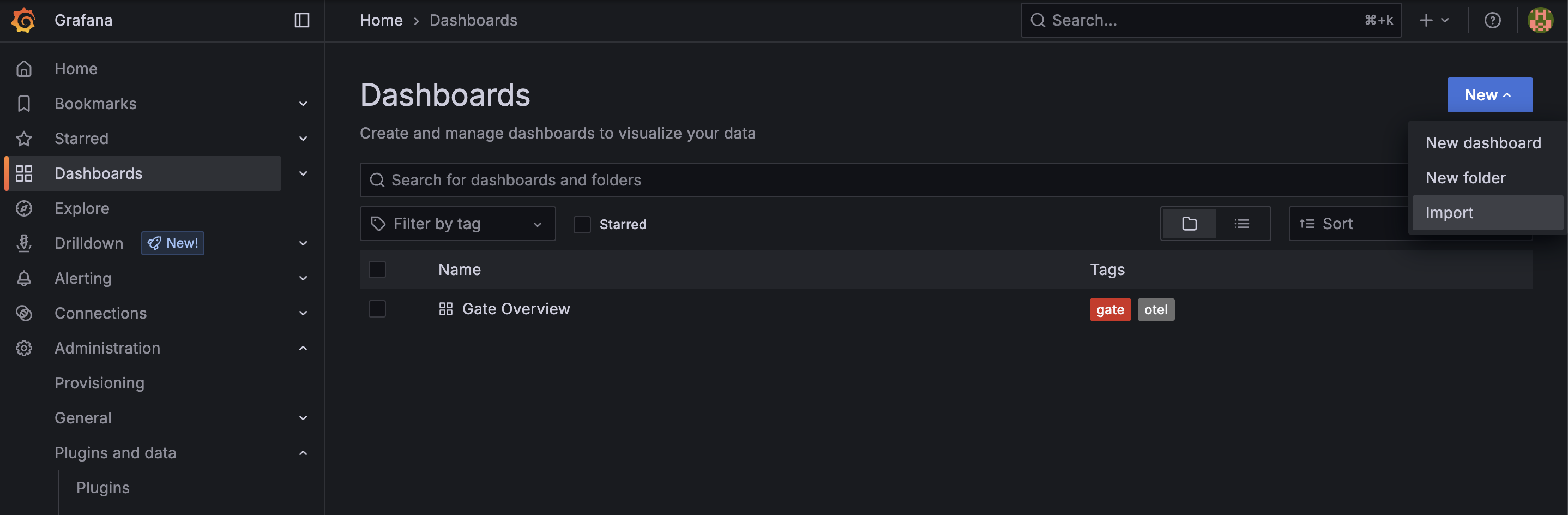This screenshot has height=515, width=1568.
Task: Open the Gate Overview dashboard
Action: click(516, 309)
